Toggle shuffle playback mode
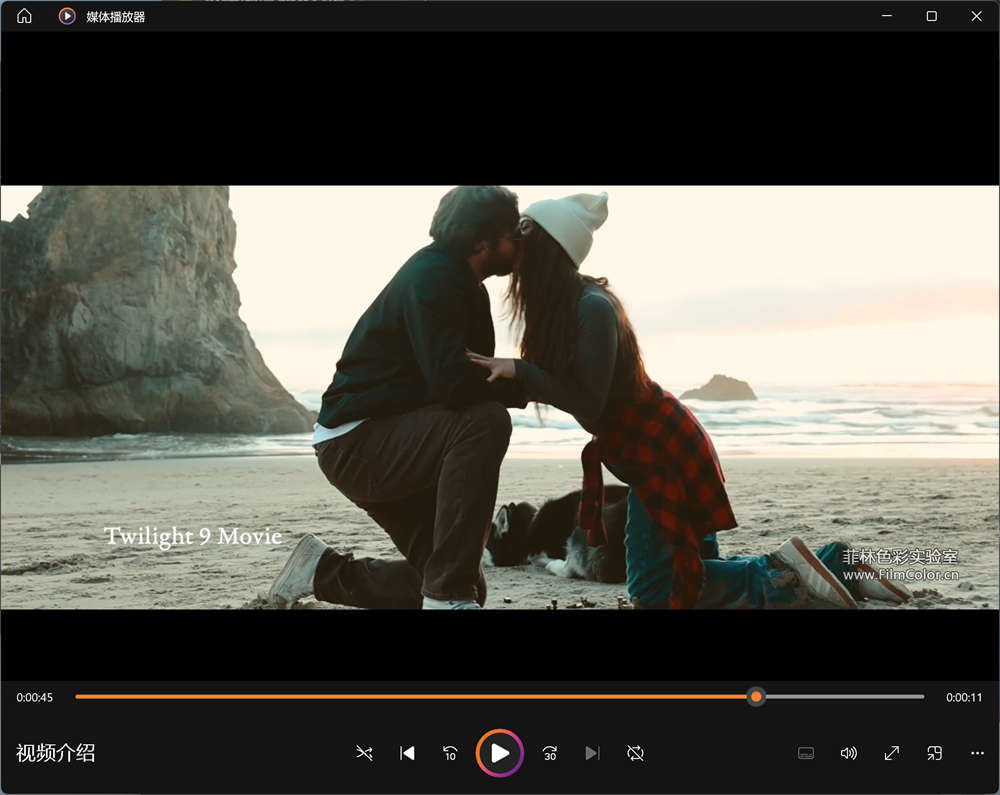 pyautogui.click(x=364, y=753)
